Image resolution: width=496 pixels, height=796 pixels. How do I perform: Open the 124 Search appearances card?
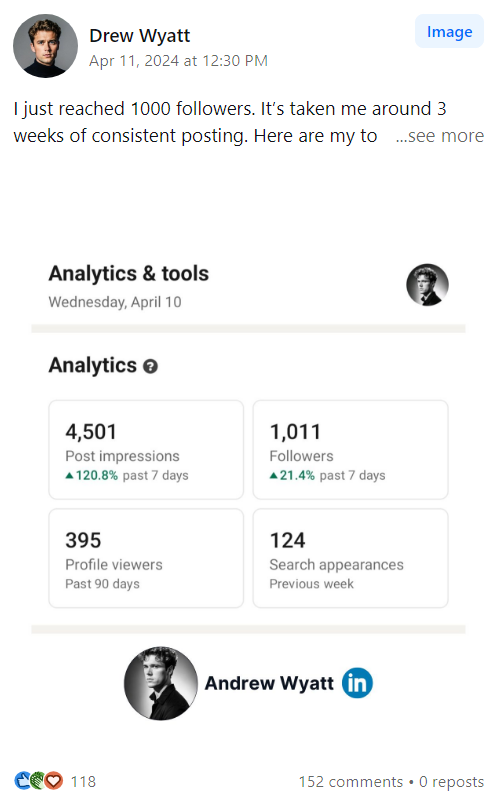click(x=350, y=558)
